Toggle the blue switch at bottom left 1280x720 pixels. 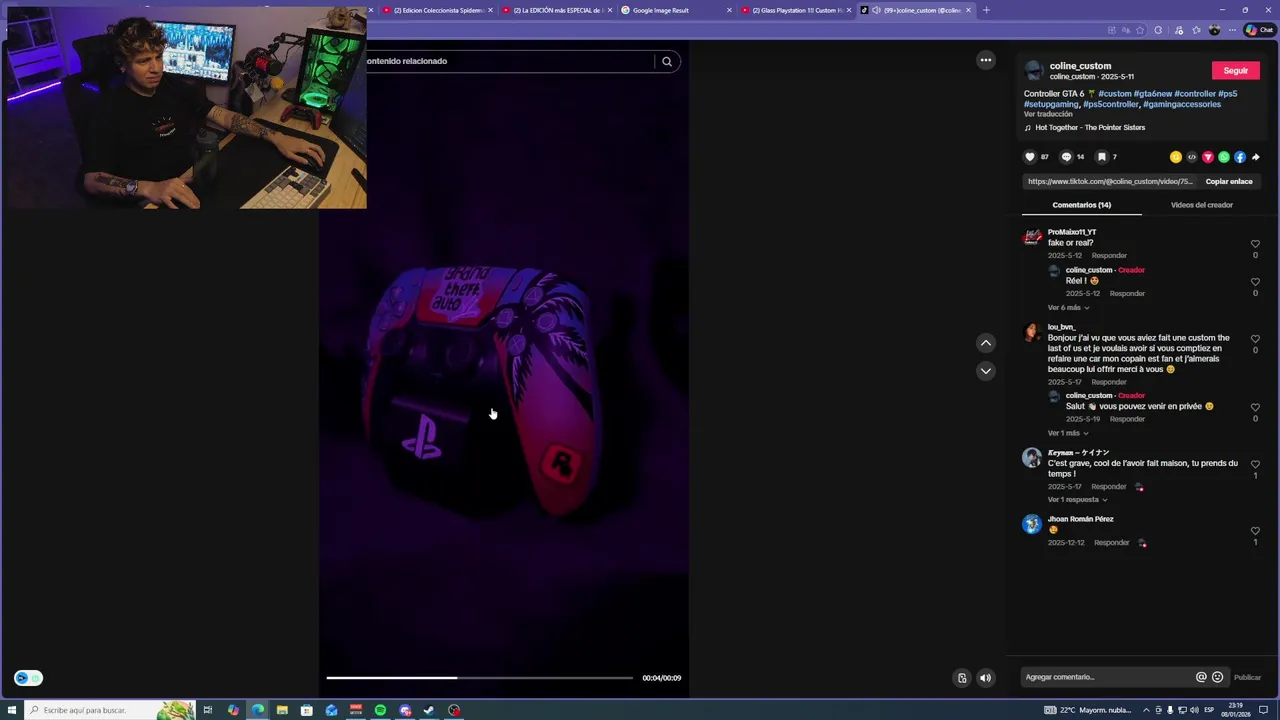[x=28, y=678]
